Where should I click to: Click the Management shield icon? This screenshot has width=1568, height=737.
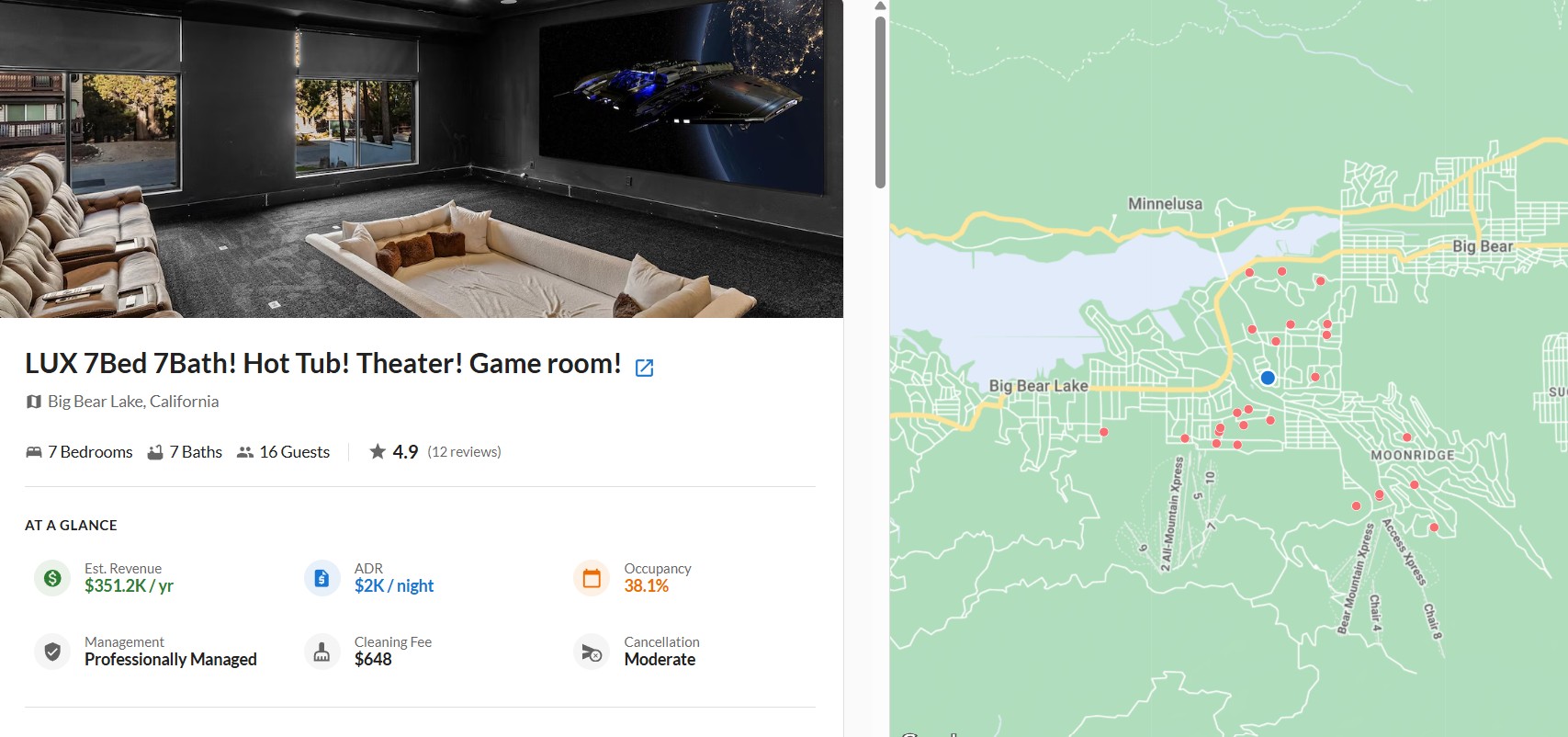[52, 652]
